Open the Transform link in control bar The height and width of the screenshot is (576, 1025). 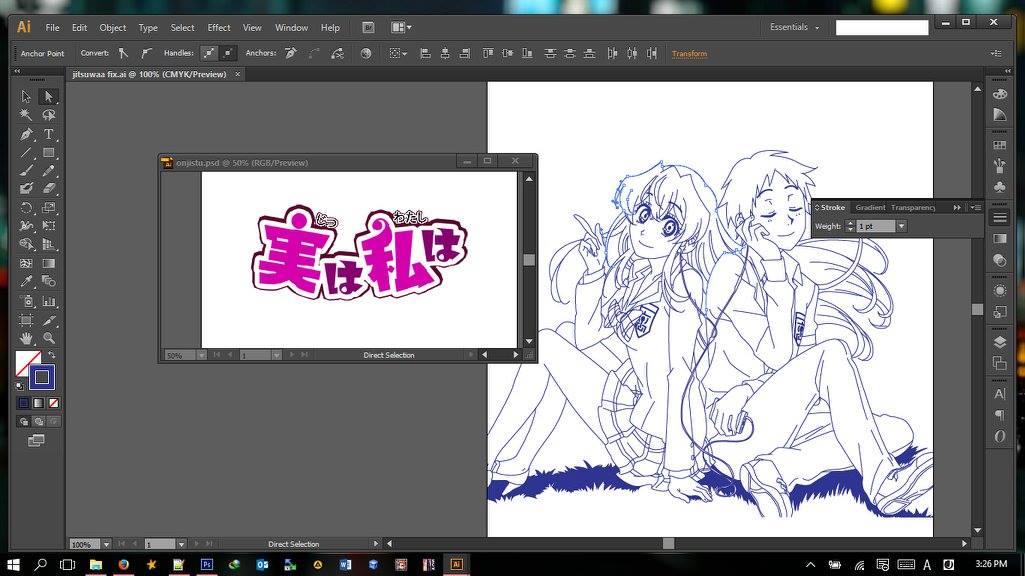(x=689, y=54)
